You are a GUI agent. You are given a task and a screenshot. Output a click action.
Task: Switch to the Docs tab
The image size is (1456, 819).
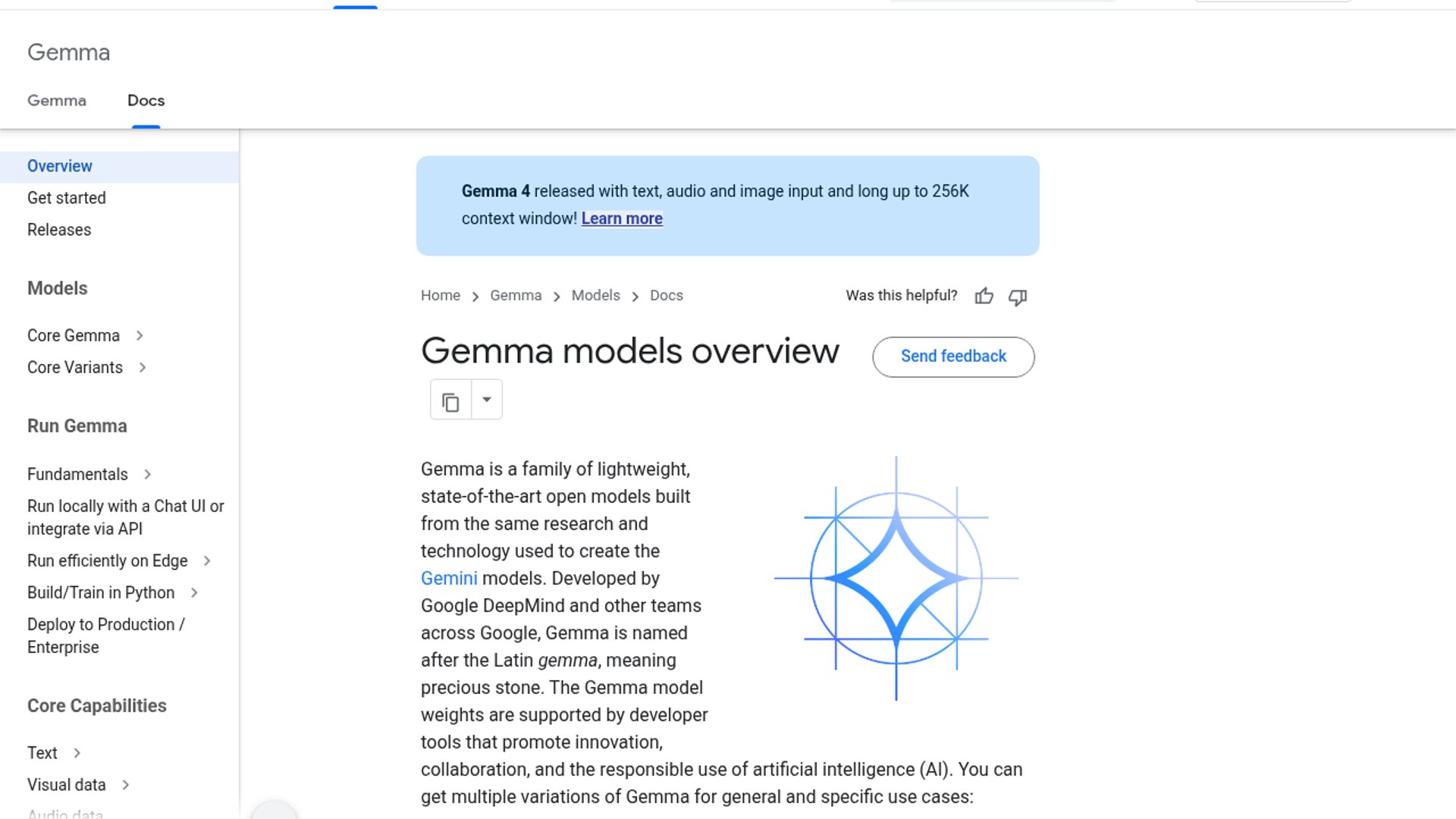tap(146, 100)
